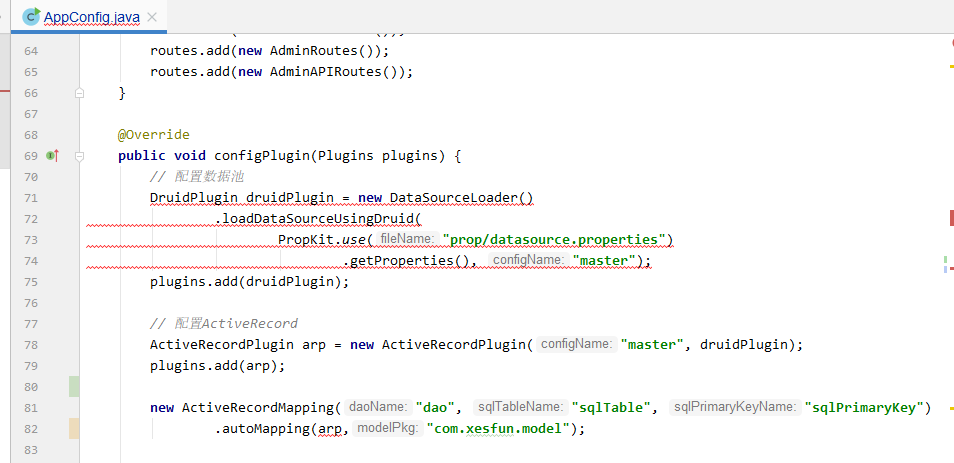
Task: Click the druidPlugin variable declaration on line 71
Action: coord(290,198)
